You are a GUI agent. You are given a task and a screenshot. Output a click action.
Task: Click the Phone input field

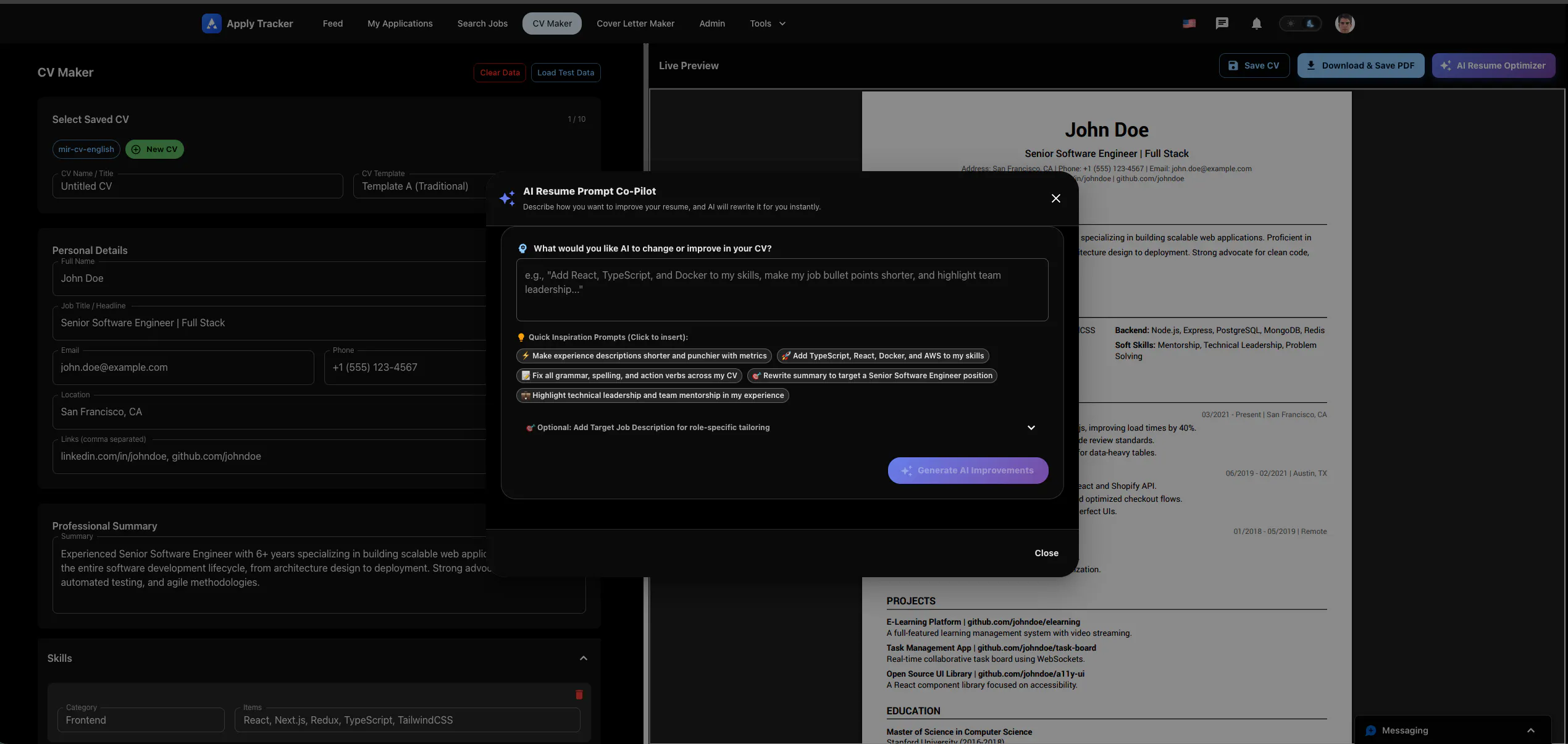[405, 367]
